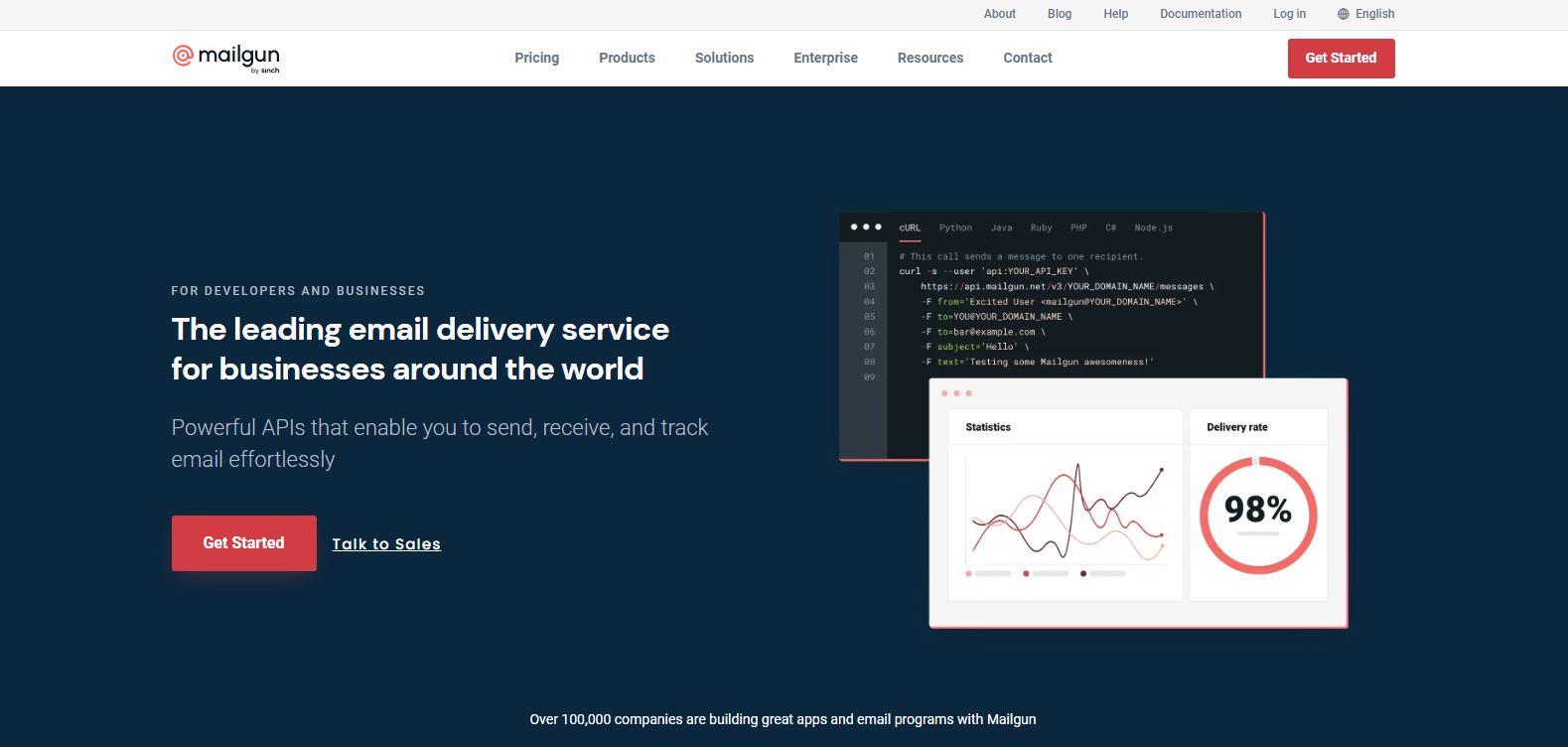
Task: Select the Python code tab
Action: click(x=955, y=227)
